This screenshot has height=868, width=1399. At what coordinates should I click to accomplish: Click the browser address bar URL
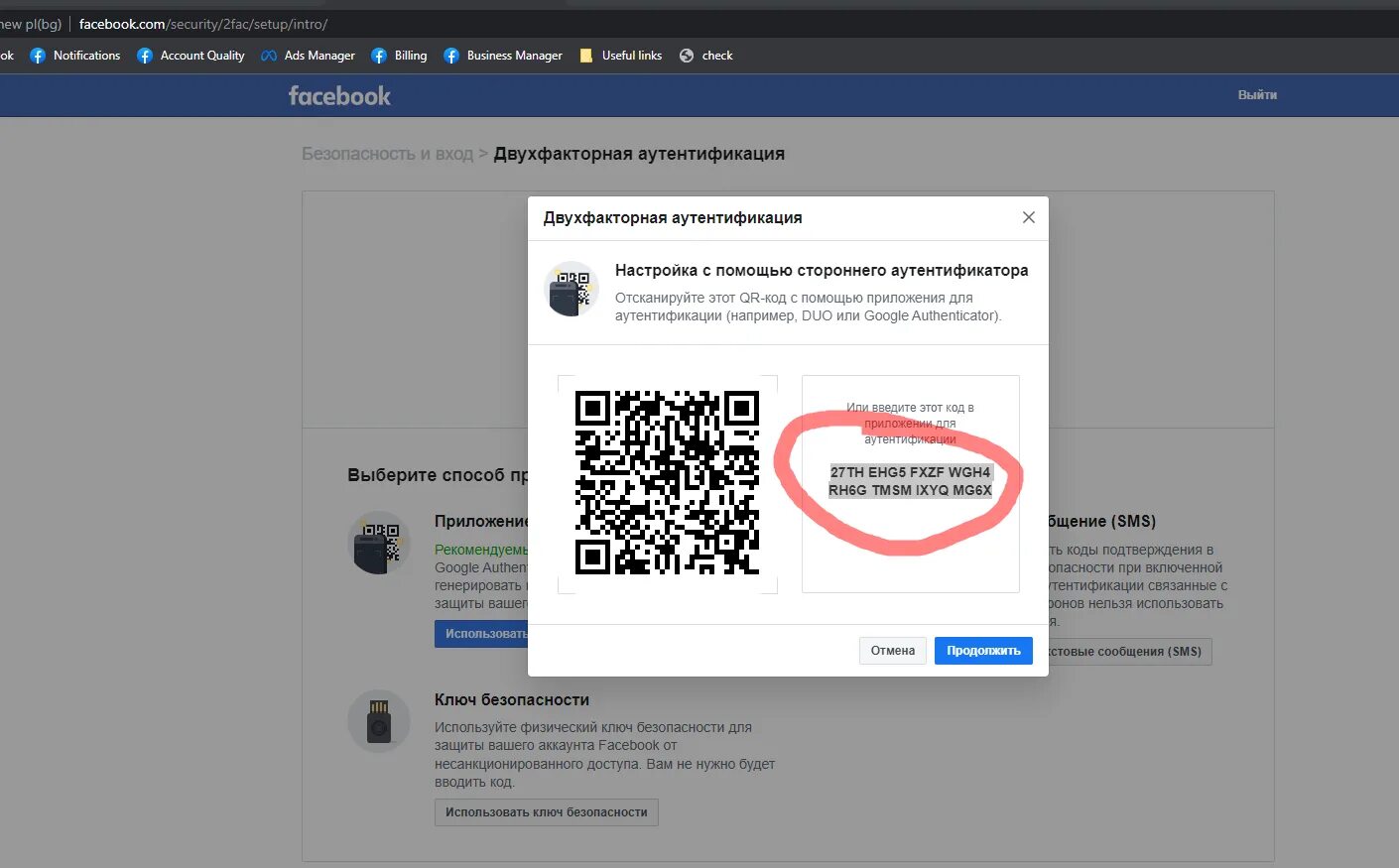[x=203, y=24]
